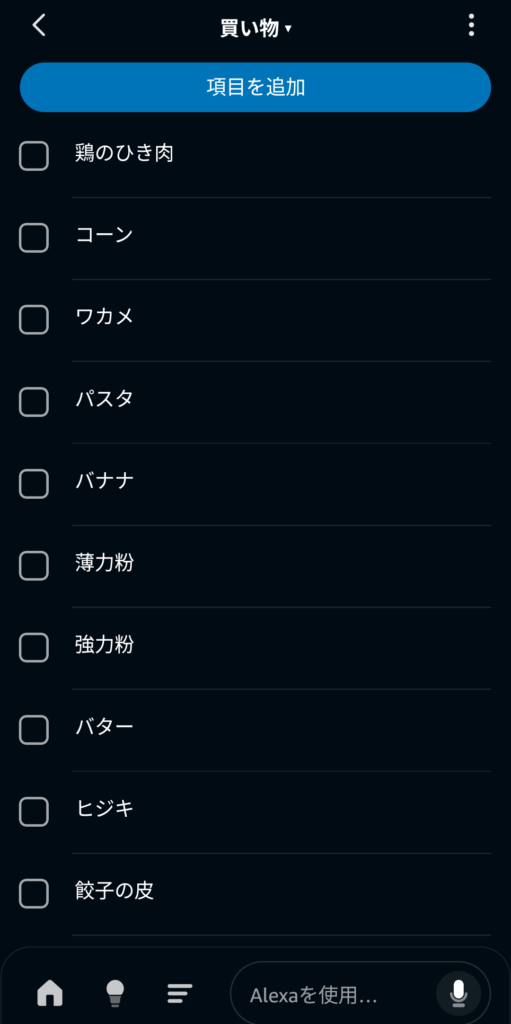Viewport: 511px width, 1024px height.
Task: Expand the 買い物 list dropdown
Action: 256,28
